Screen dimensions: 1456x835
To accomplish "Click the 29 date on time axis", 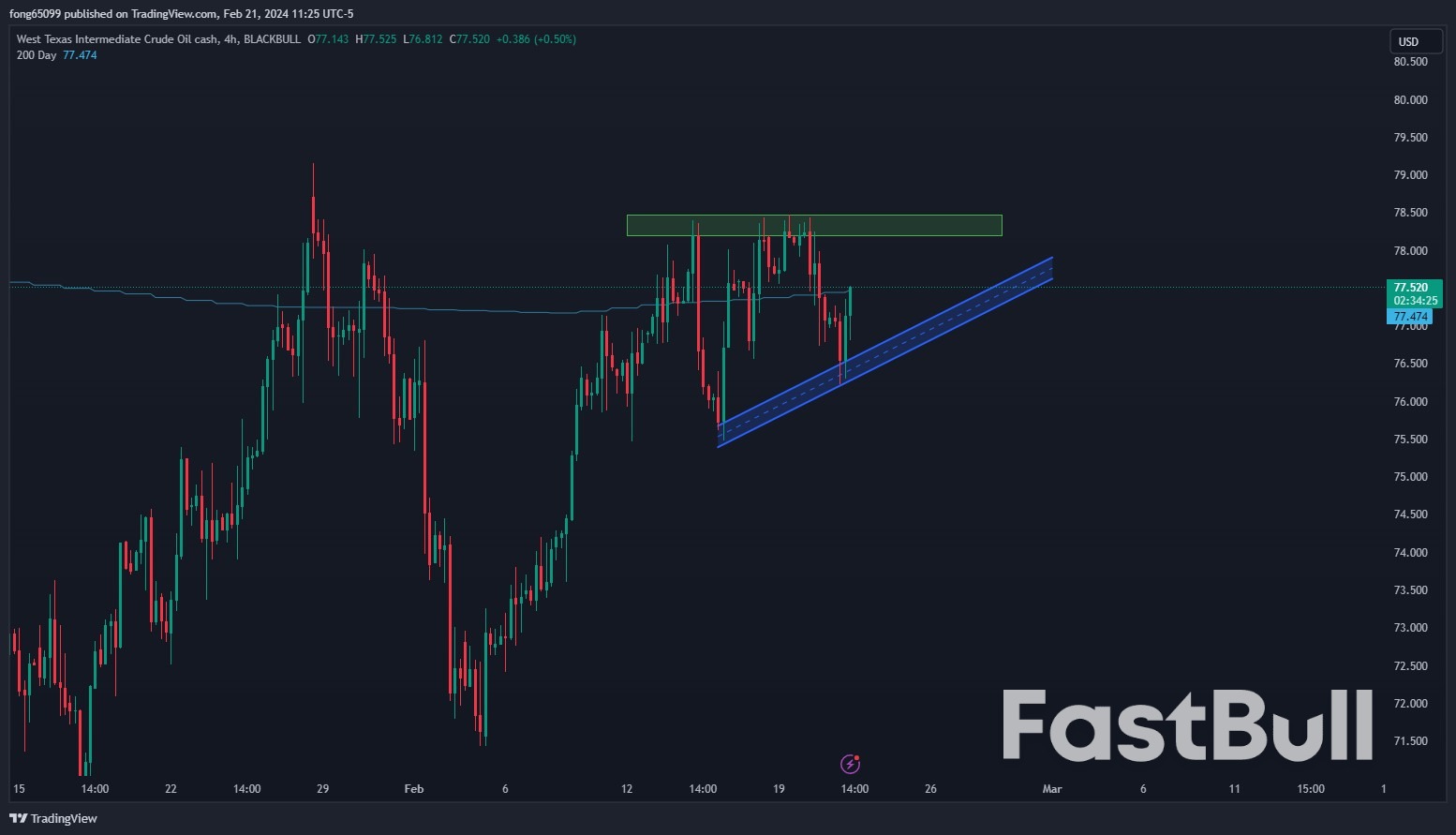I will 322,789.
